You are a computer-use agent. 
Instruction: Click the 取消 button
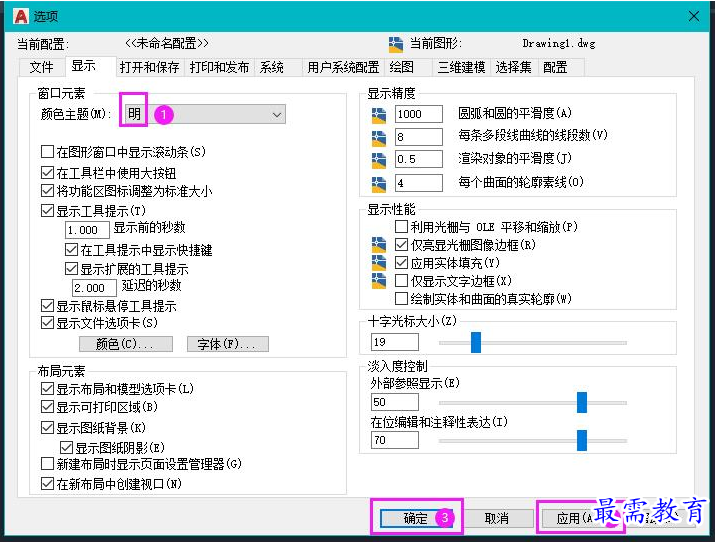(x=497, y=518)
